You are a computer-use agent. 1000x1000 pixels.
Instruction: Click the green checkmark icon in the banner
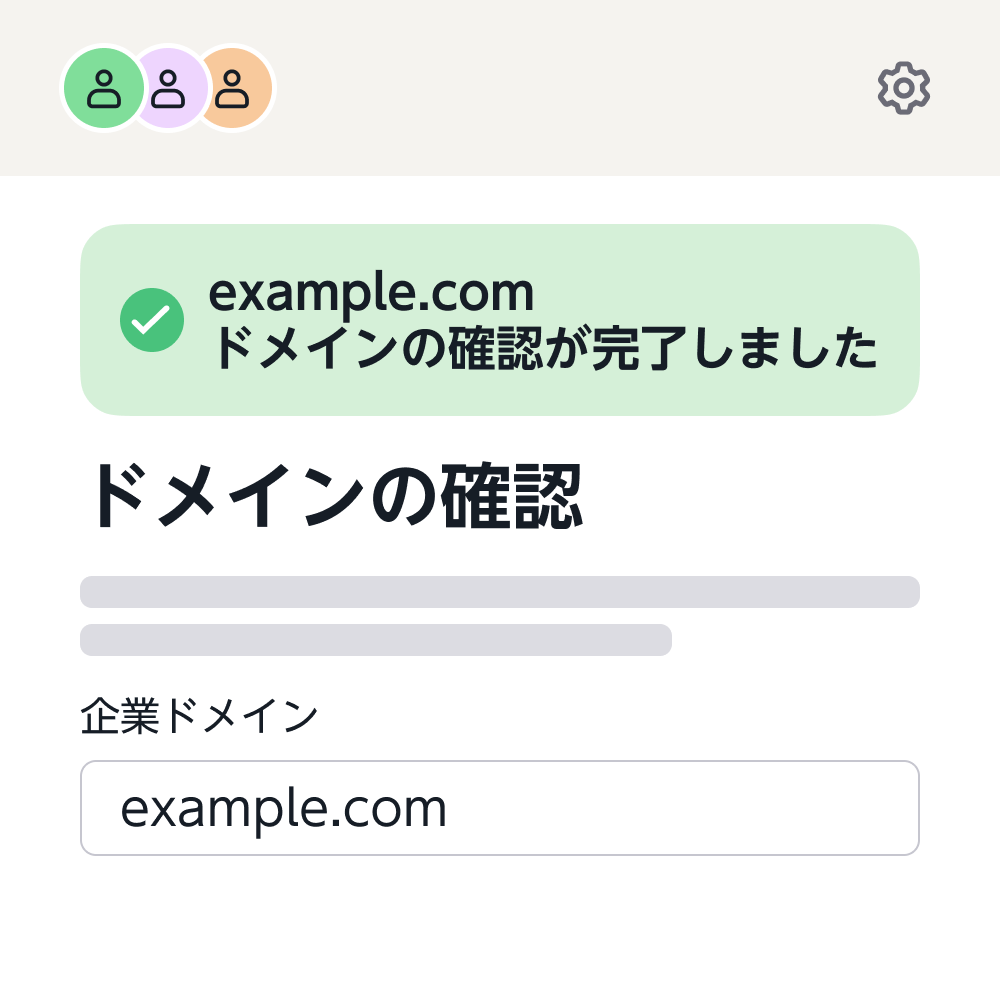click(152, 320)
